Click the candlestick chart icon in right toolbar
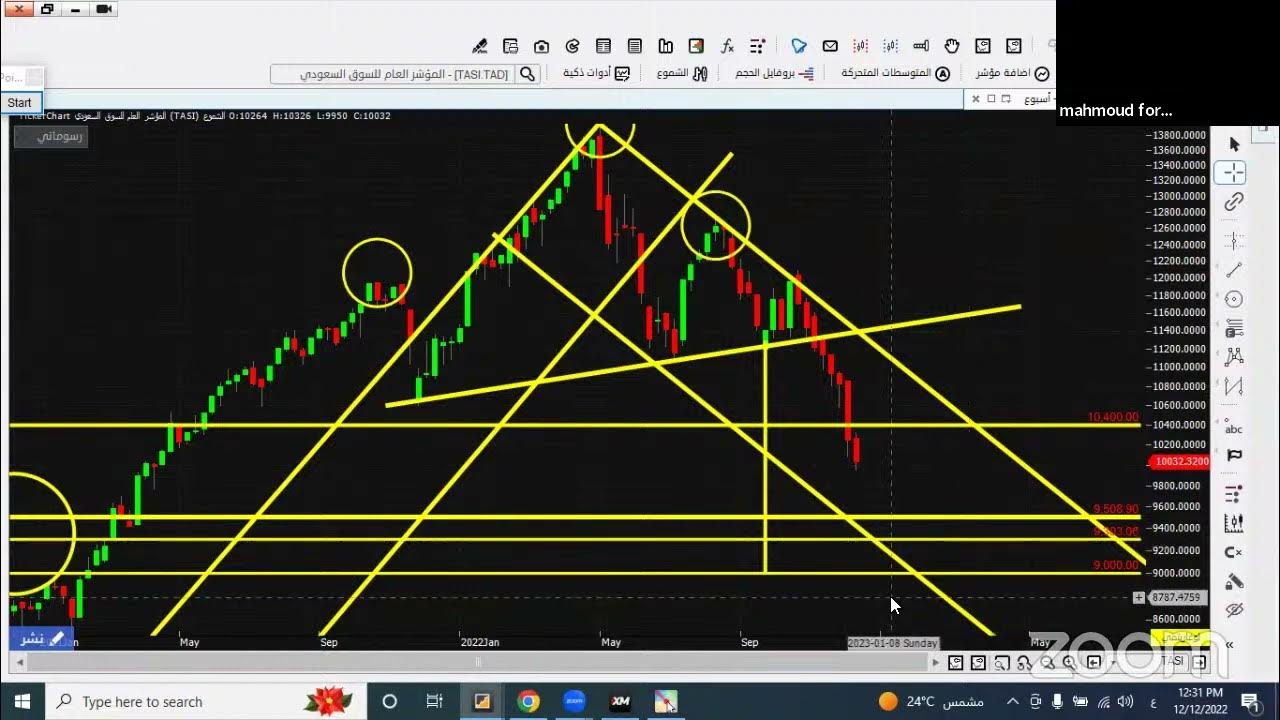 [1234, 523]
